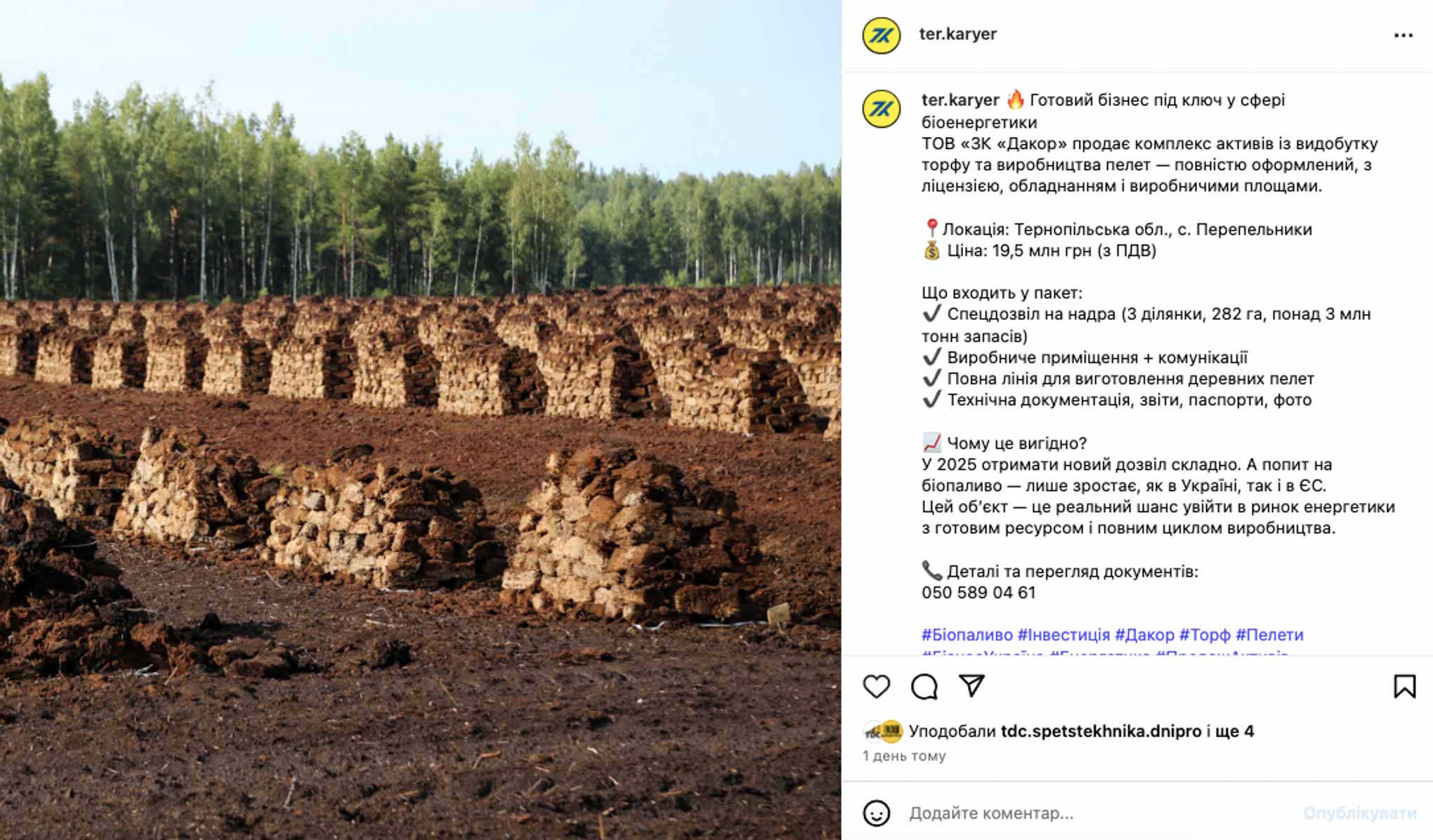Focus the 'Додайте коментар...' comment field
This screenshot has width=1433, height=840.
[1099, 813]
